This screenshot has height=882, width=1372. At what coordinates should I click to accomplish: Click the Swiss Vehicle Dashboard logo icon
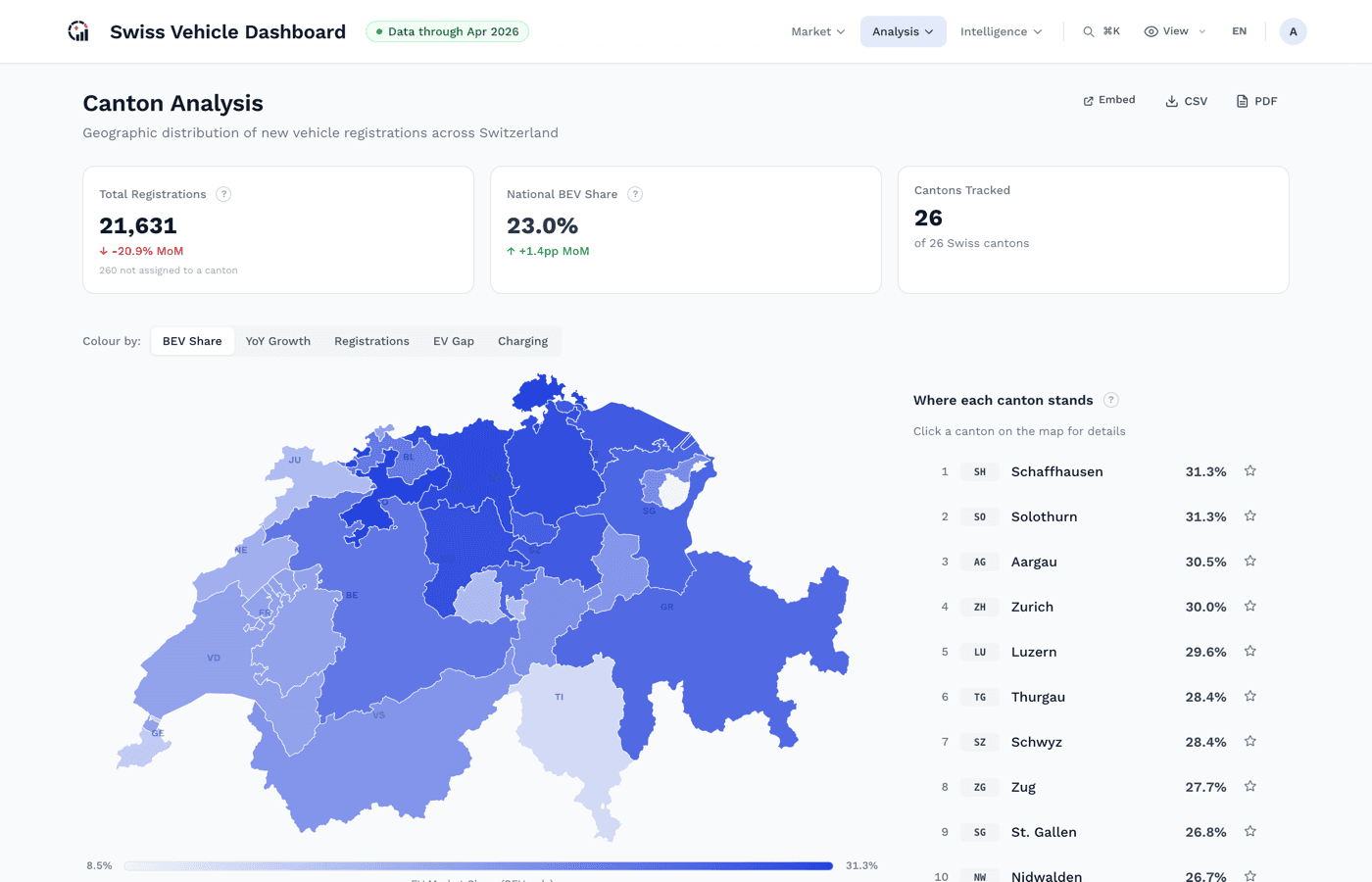[78, 31]
